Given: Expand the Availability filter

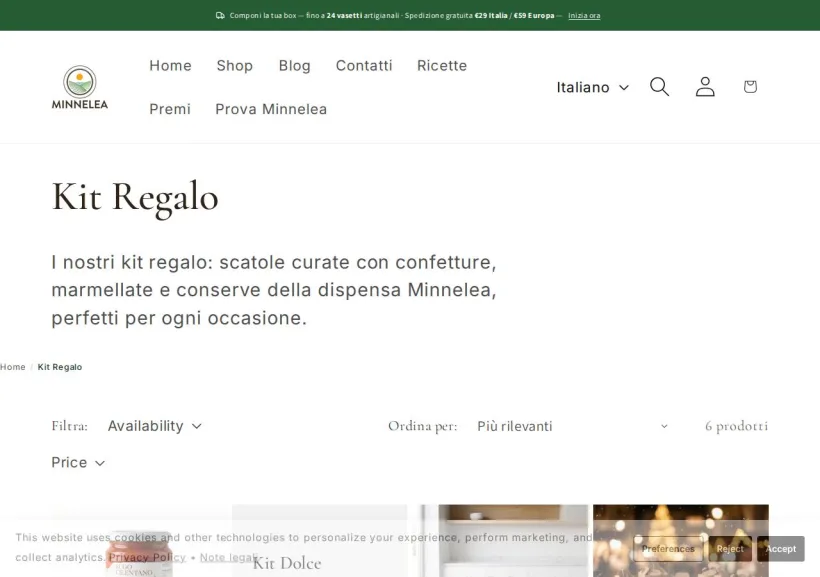Looking at the screenshot, I should (155, 426).
